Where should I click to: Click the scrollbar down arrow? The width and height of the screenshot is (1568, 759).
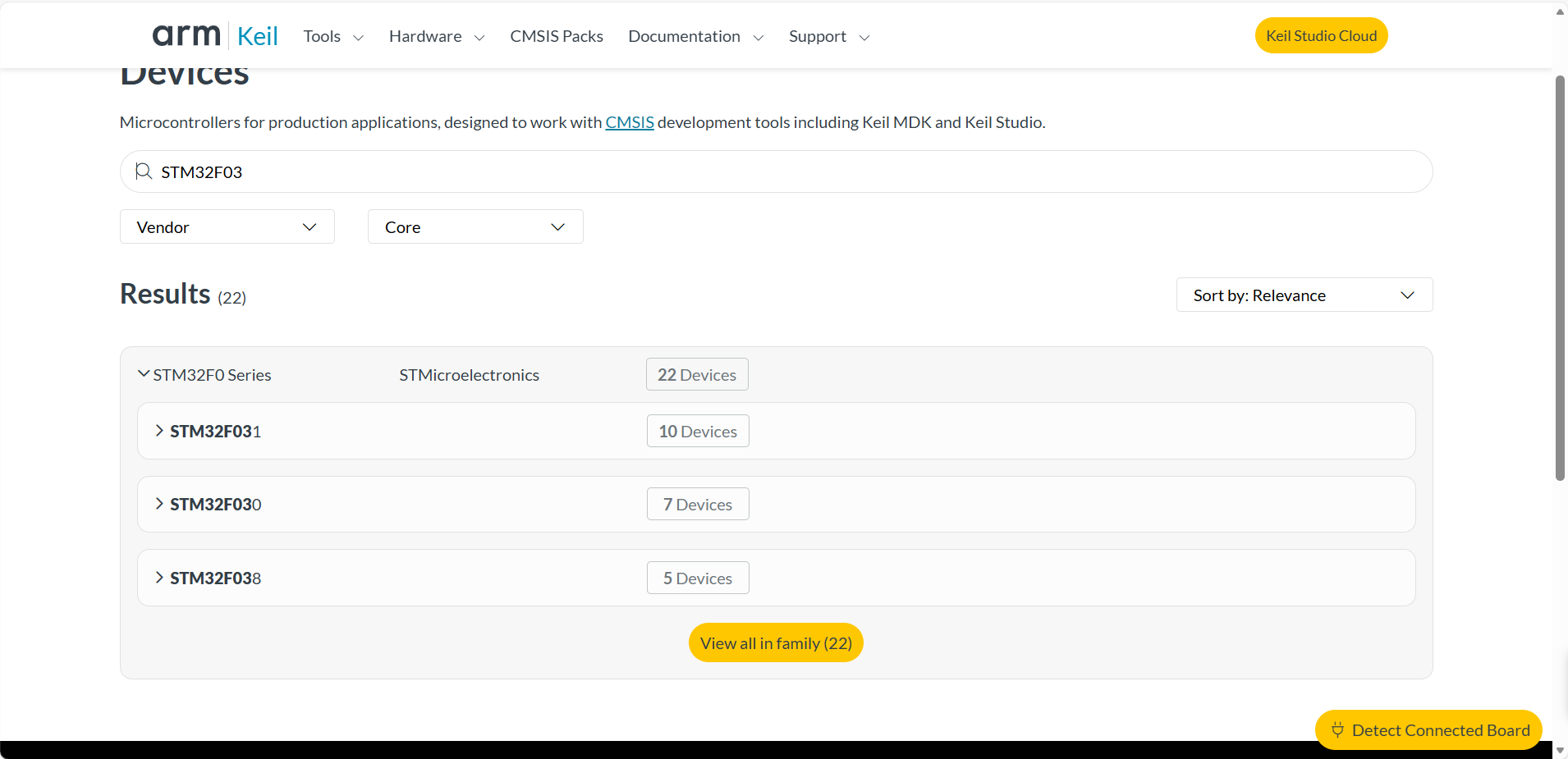pos(1560,750)
